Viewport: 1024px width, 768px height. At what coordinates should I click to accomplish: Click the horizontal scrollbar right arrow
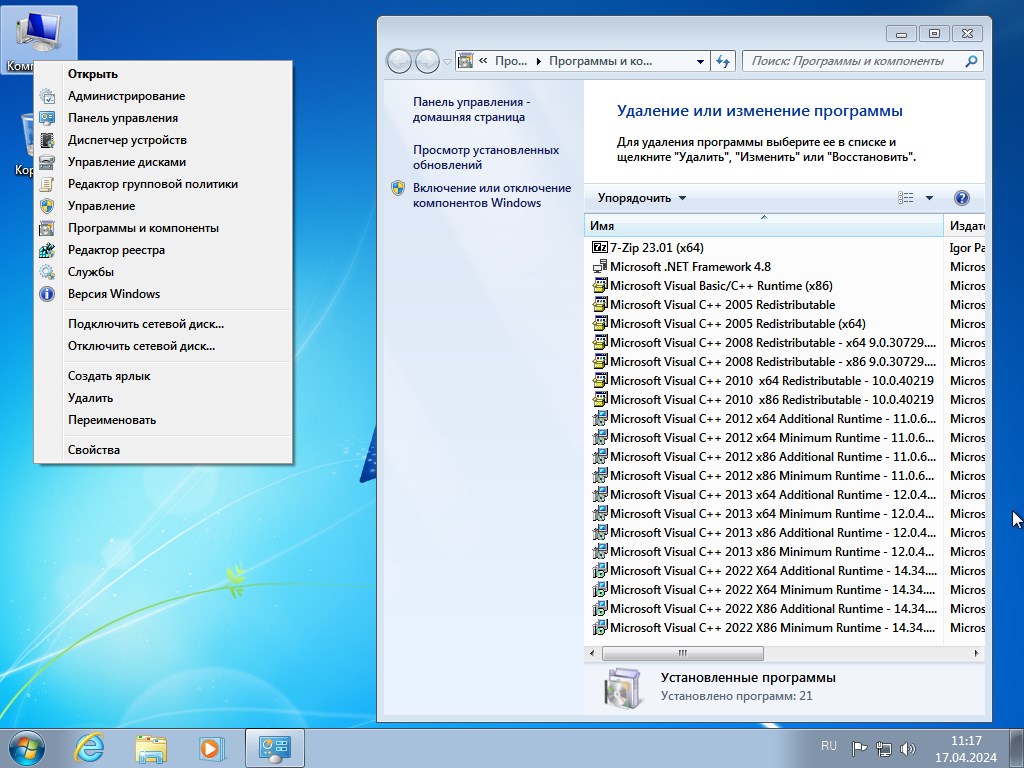976,653
